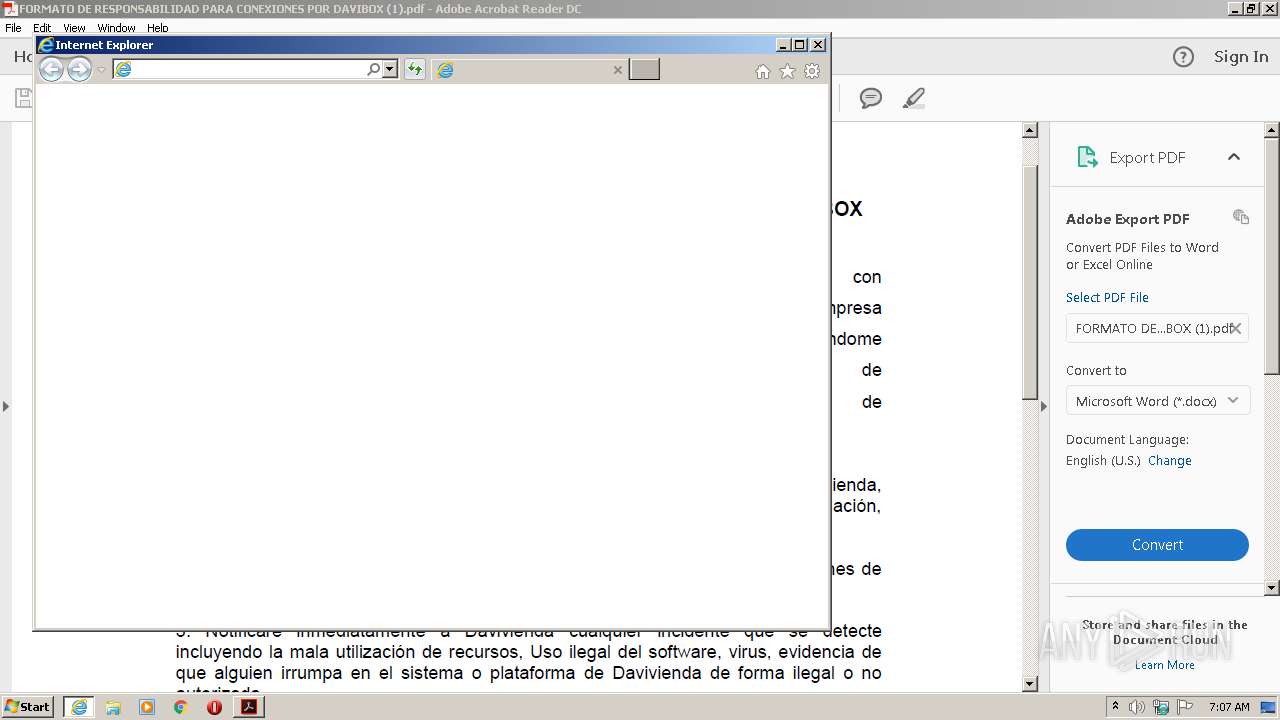This screenshot has width=1280, height=720.
Task: Click the right pane scrollbar down arrow
Action: click(x=1272, y=588)
